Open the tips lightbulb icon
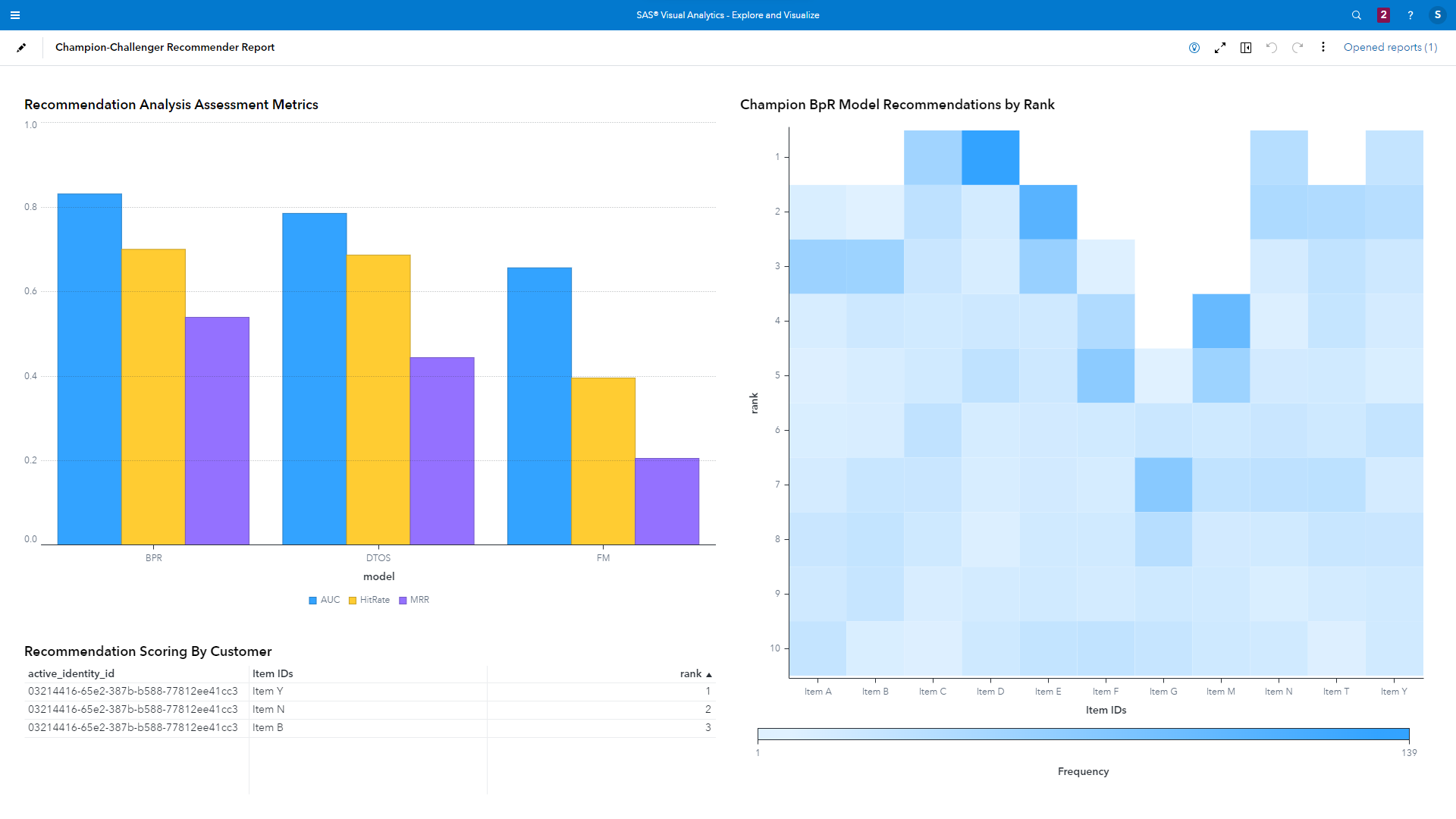Screen dimensions: 1456x819 pos(1194,47)
